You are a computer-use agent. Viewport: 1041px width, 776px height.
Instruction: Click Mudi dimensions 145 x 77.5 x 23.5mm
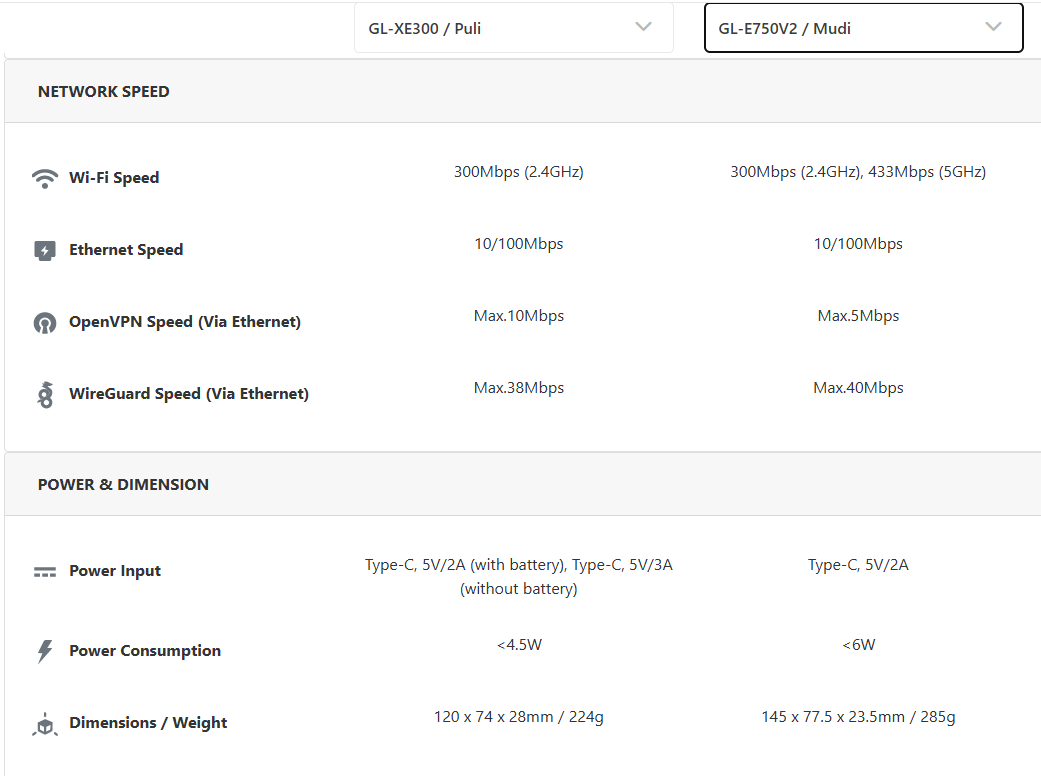pos(833,717)
